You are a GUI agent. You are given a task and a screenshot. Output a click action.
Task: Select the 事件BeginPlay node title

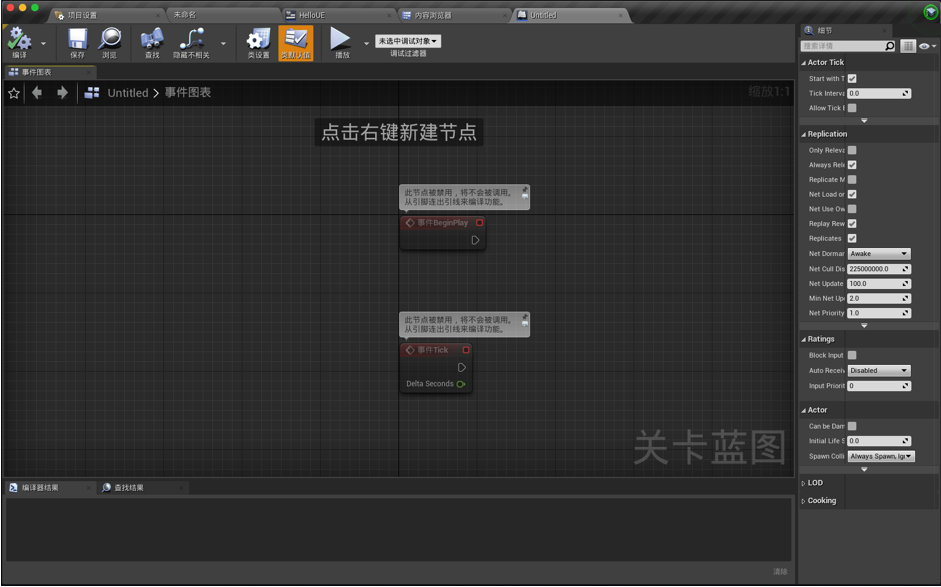click(x=442, y=223)
